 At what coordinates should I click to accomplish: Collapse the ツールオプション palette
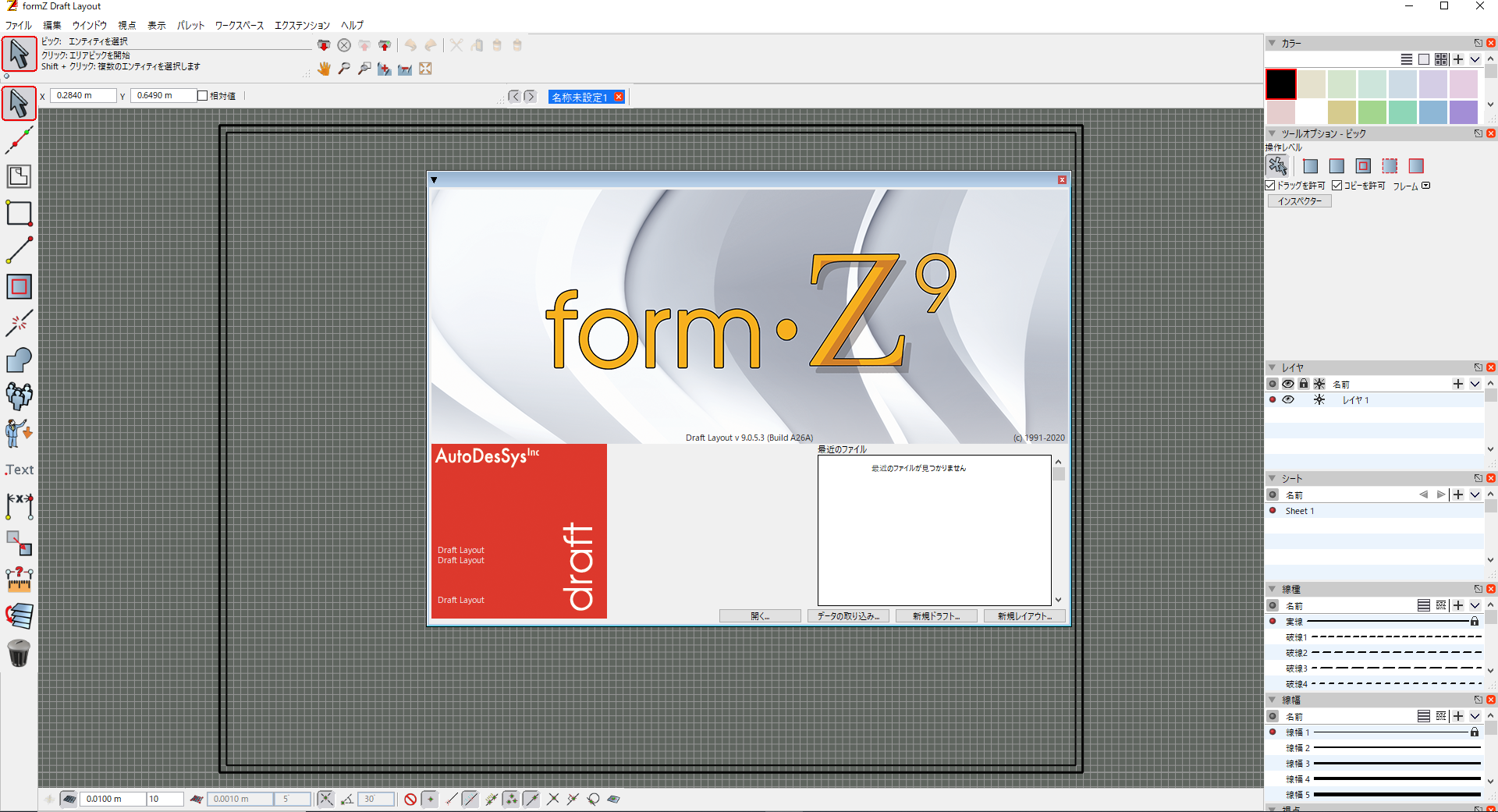pos(1272,133)
